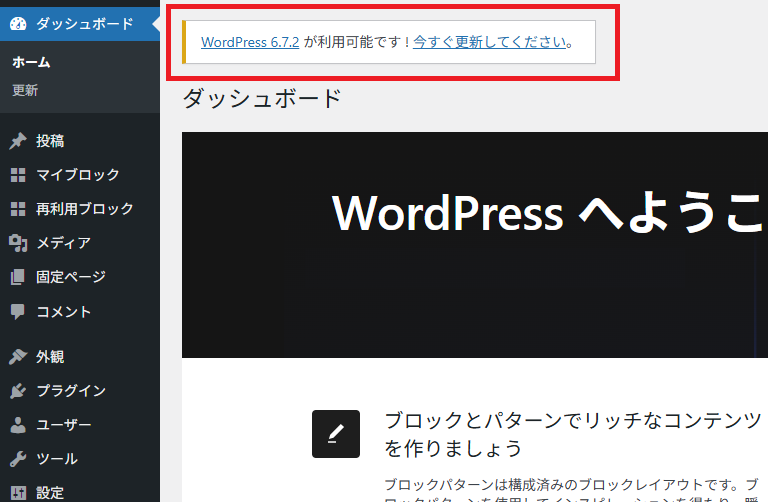Click the grid icon for 再利用ブロック
The height and width of the screenshot is (502, 768).
tap(17, 209)
